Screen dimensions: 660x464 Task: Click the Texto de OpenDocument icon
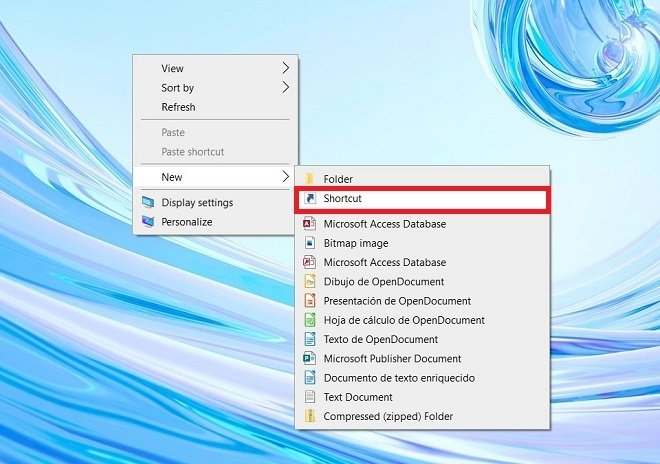point(310,339)
